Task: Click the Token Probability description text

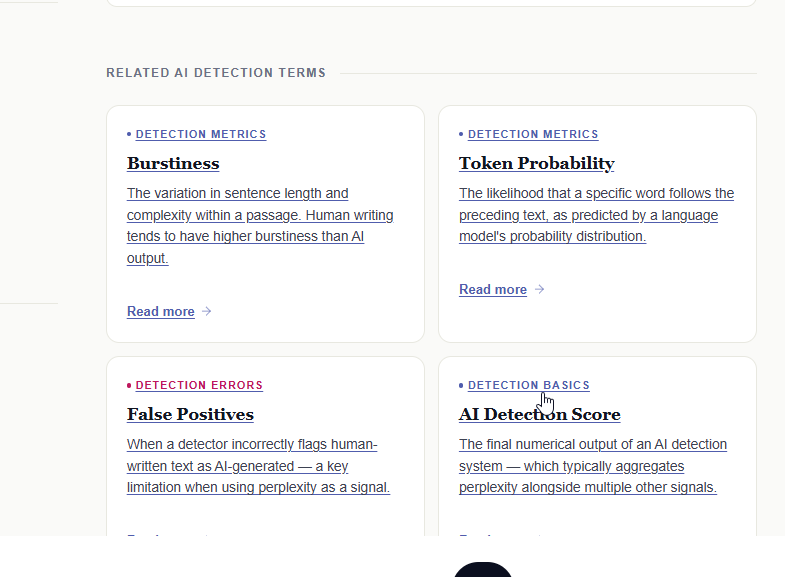Action: click(x=596, y=215)
